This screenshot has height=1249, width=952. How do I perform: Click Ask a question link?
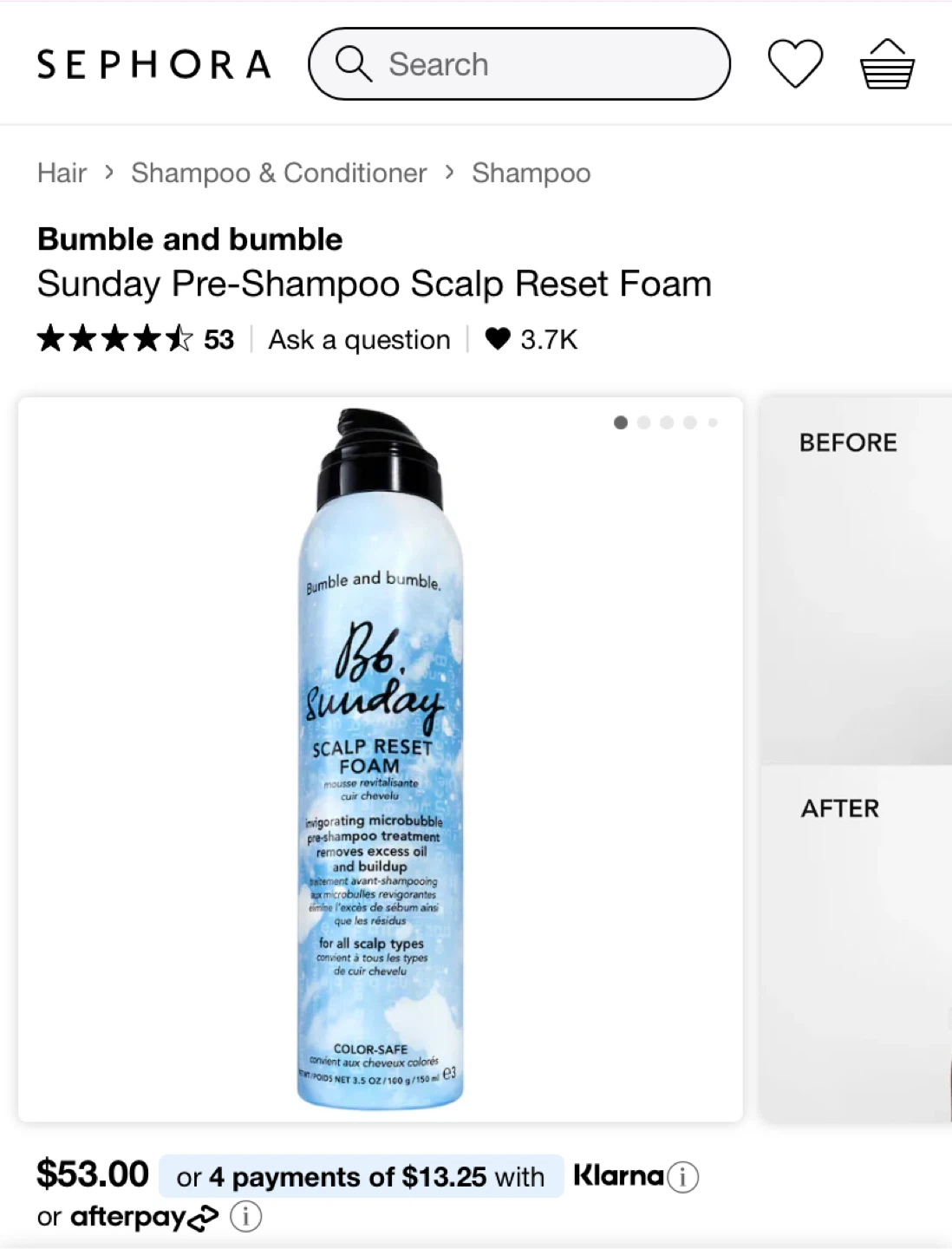360,339
